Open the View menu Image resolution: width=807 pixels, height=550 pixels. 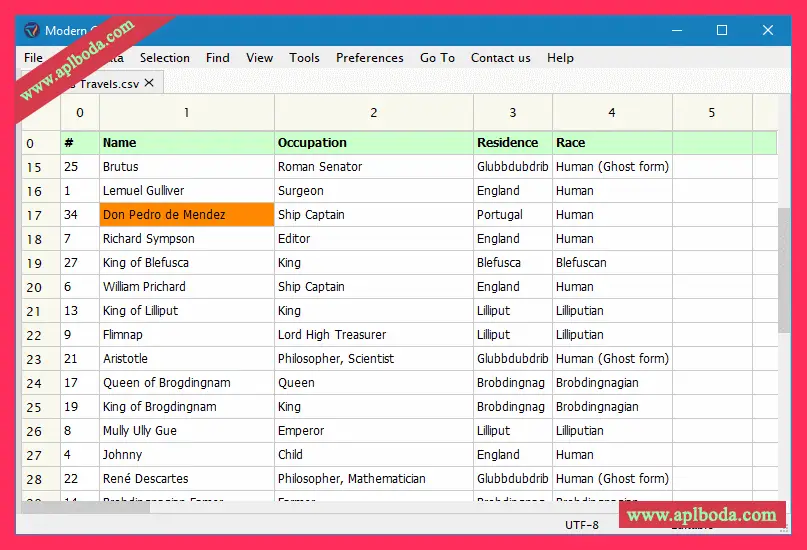(x=259, y=58)
